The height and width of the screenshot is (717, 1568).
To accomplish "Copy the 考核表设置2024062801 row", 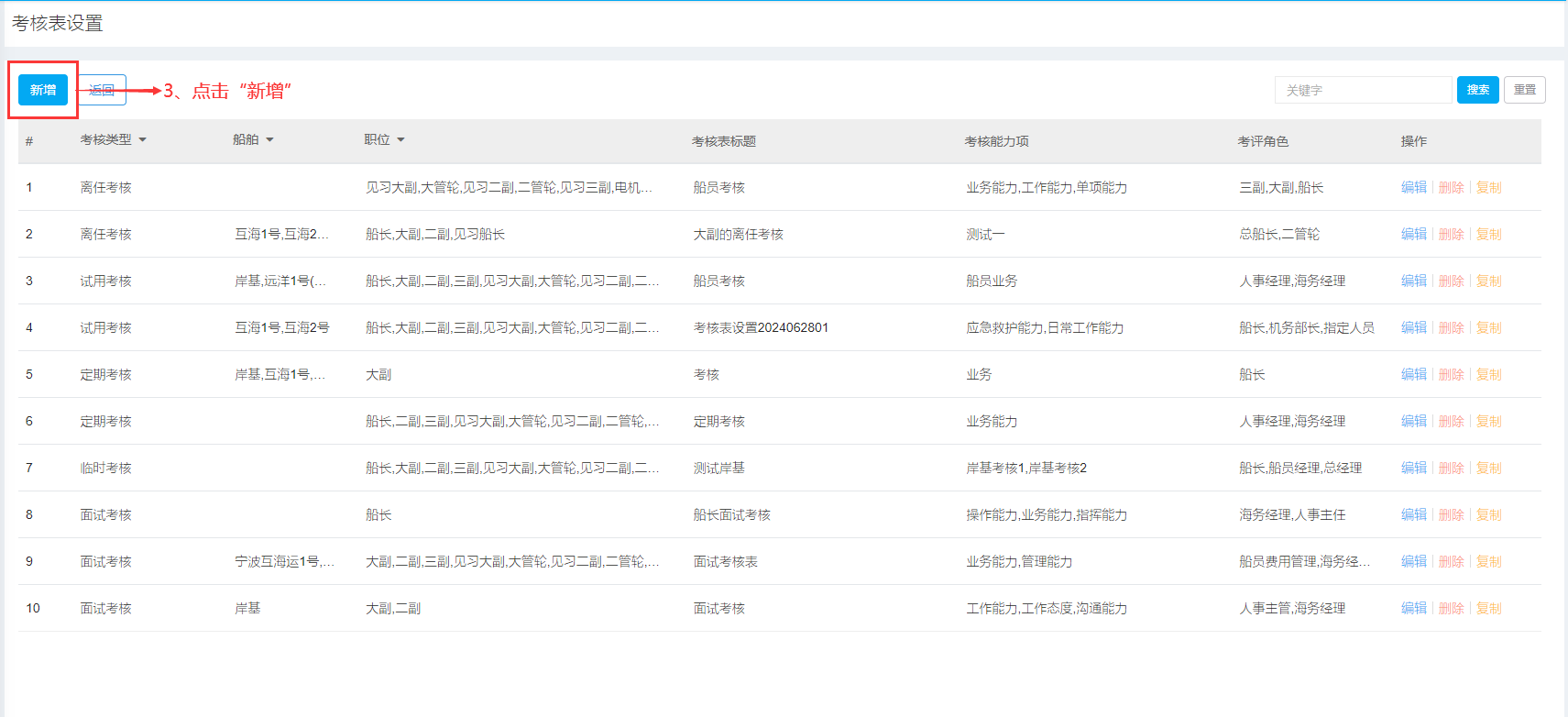I will (x=1488, y=327).
